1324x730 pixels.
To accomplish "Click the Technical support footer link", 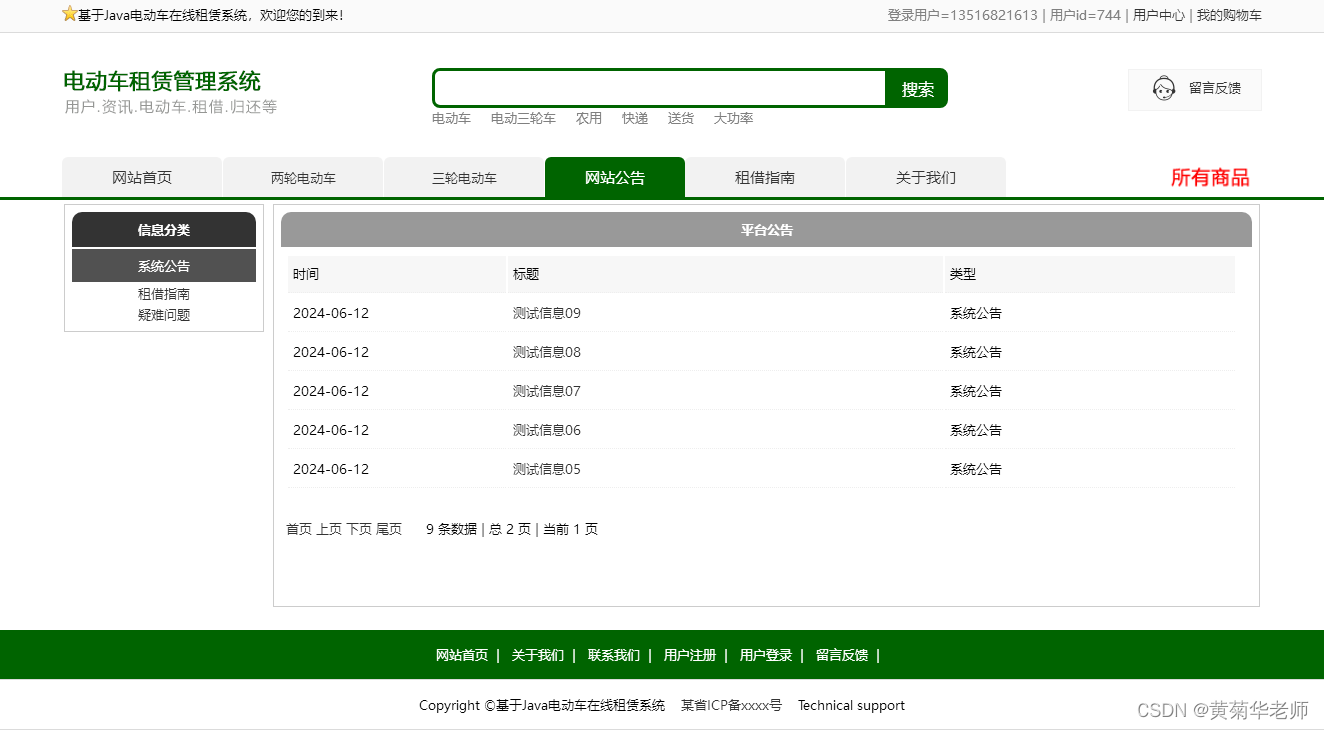I will coord(851,705).
